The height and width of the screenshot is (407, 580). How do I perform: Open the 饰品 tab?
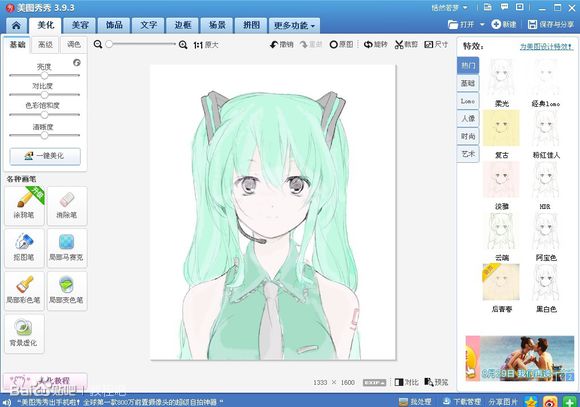114,26
